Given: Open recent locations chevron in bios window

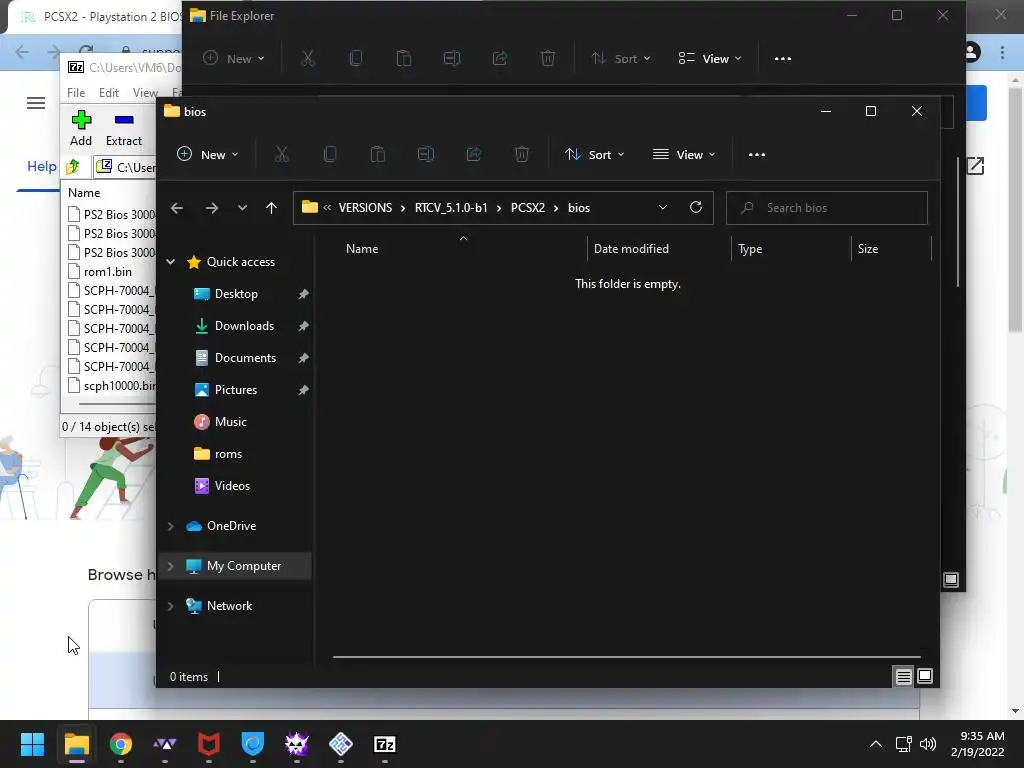Looking at the screenshot, I should pyautogui.click(x=242, y=208).
